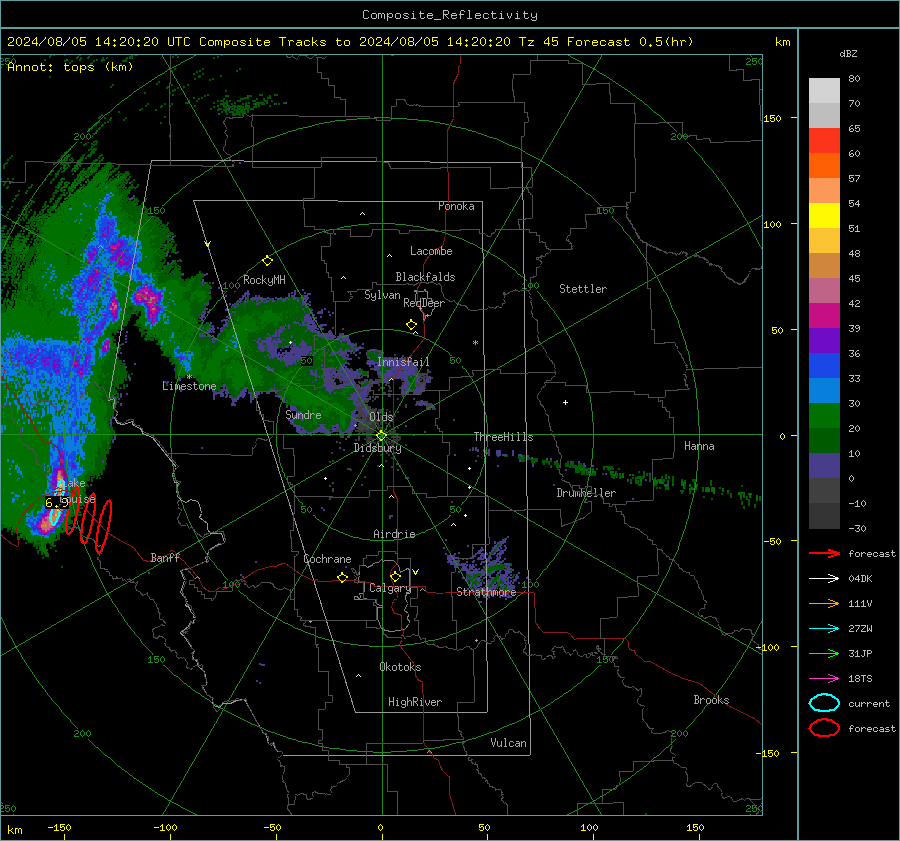Select the HighRiver label
The width and height of the screenshot is (900, 841).
[415, 702]
